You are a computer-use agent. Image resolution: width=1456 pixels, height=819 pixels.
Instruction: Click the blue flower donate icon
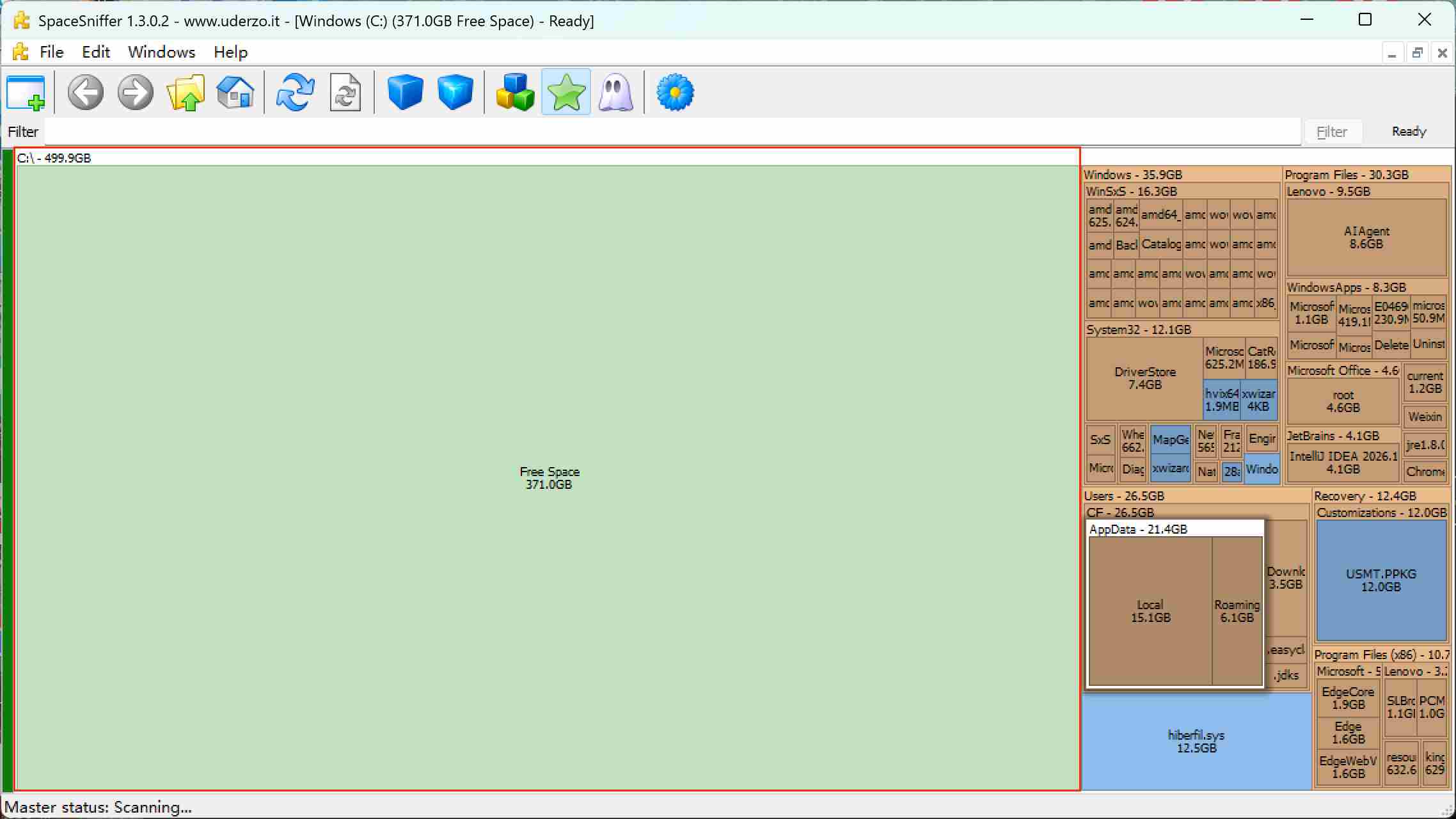(x=676, y=92)
